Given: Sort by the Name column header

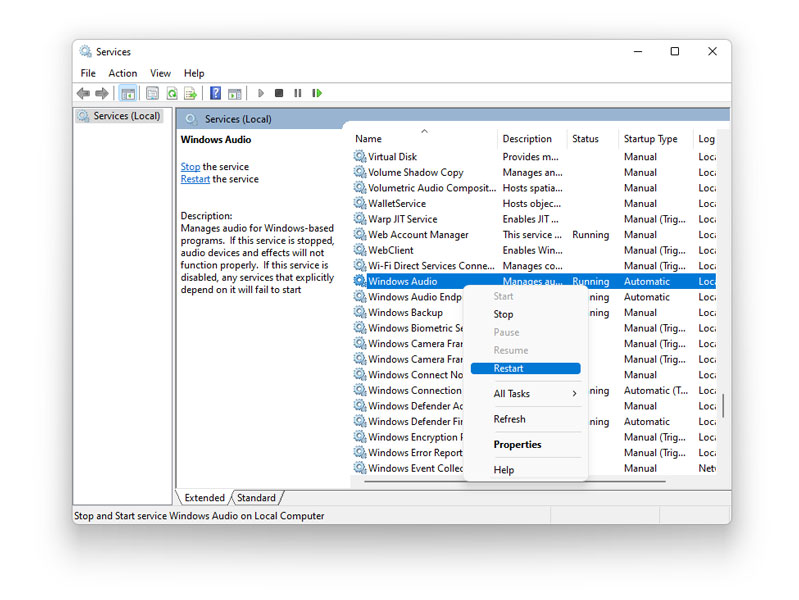Looking at the screenshot, I should [424, 139].
